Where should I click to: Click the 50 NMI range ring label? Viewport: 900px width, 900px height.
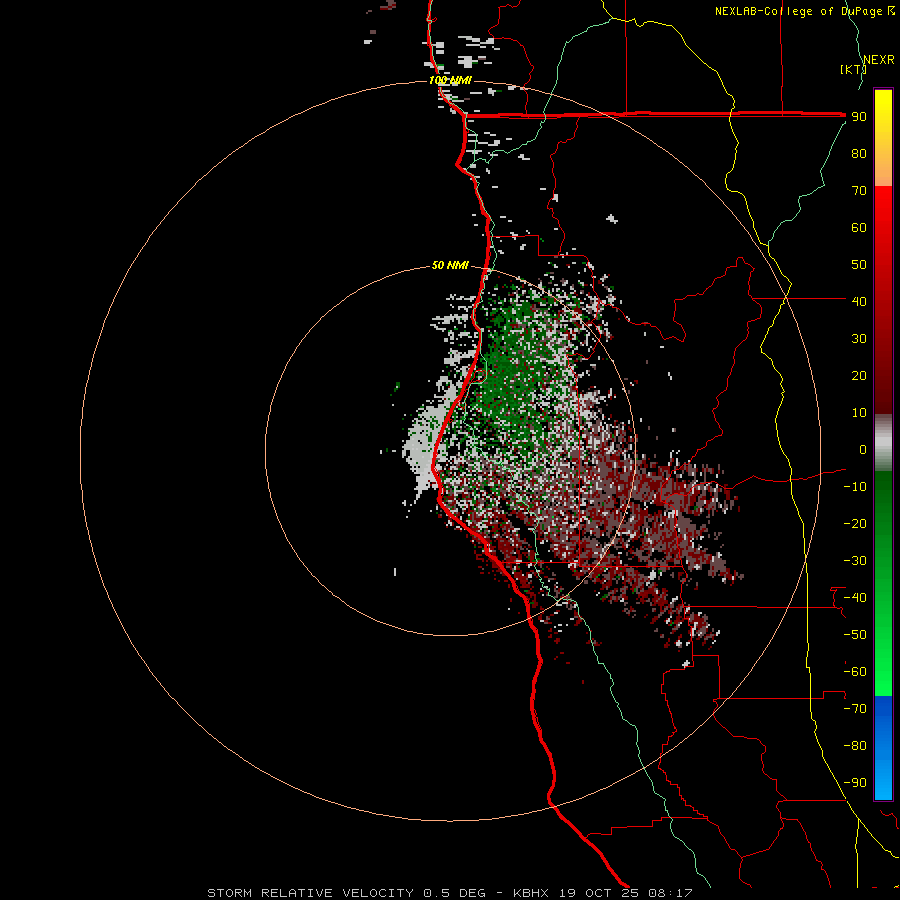point(451,265)
